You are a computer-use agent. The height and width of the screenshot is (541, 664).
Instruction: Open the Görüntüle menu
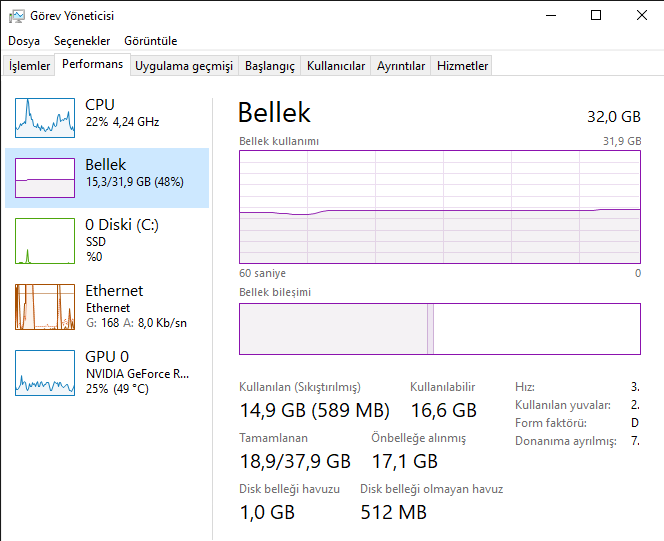[151, 41]
